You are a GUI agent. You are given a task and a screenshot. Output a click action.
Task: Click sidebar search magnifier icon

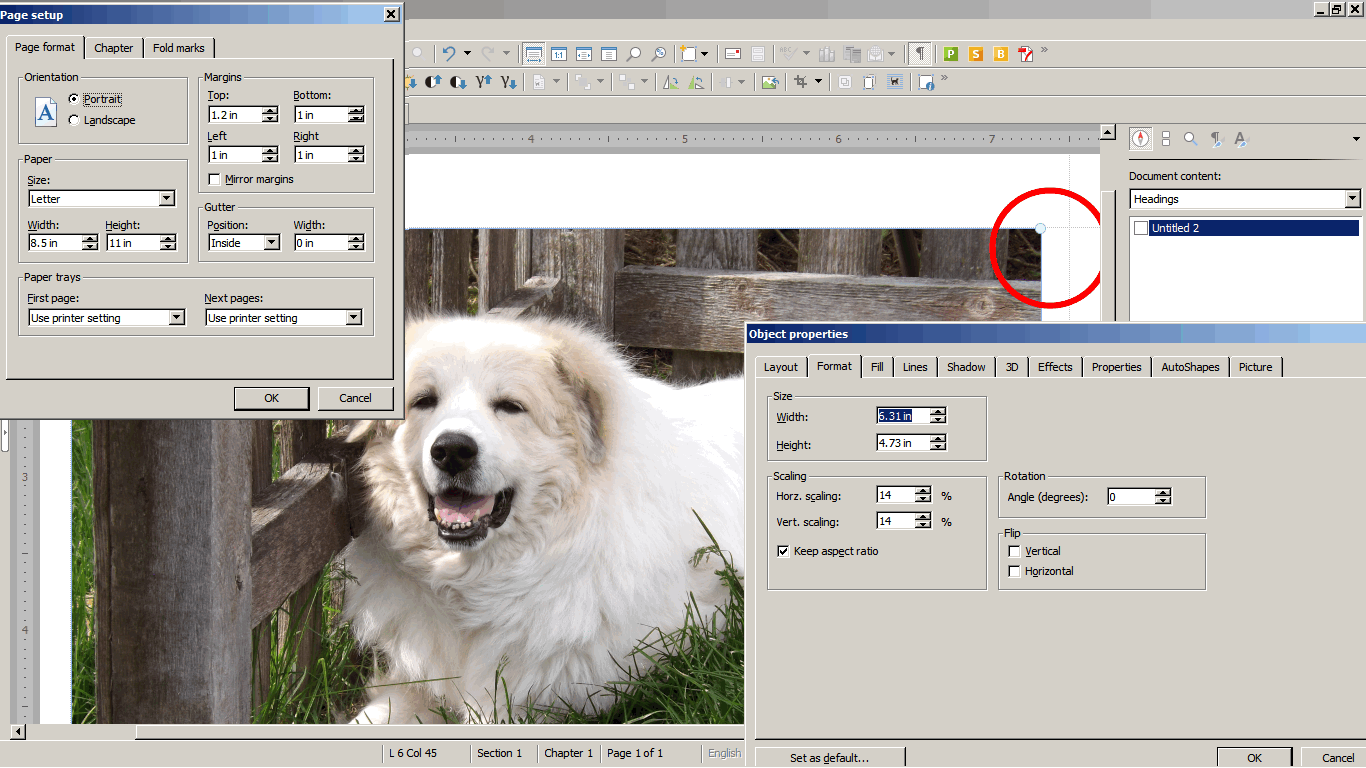pyautogui.click(x=1190, y=139)
